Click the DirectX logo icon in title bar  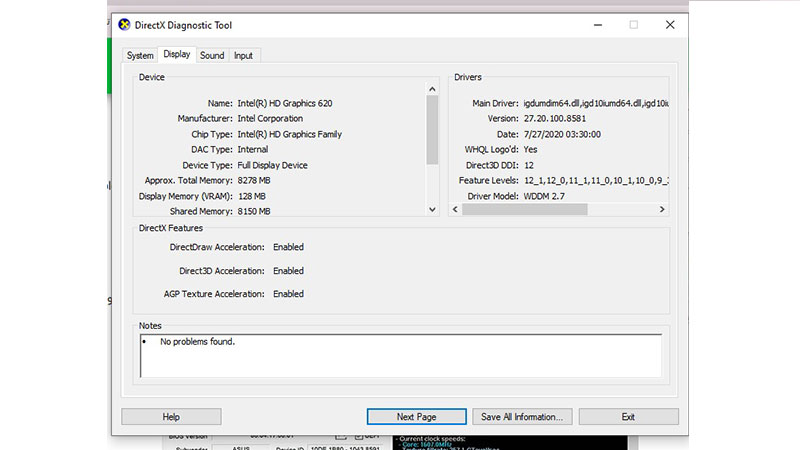pos(124,24)
